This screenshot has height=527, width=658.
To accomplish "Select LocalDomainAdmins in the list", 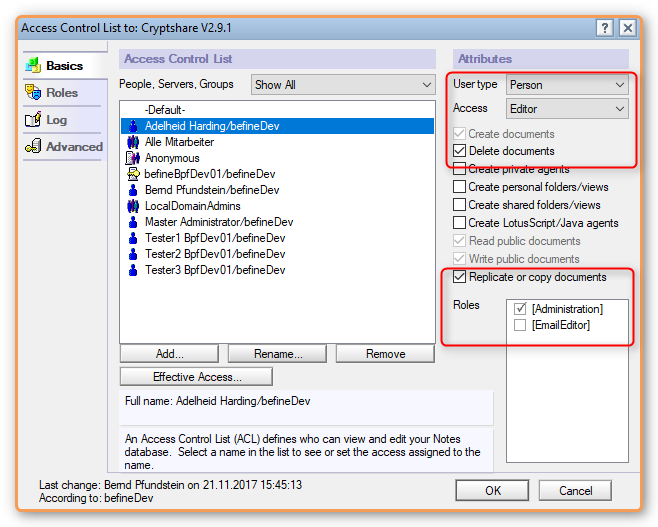I will pyautogui.click(x=277, y=206).
